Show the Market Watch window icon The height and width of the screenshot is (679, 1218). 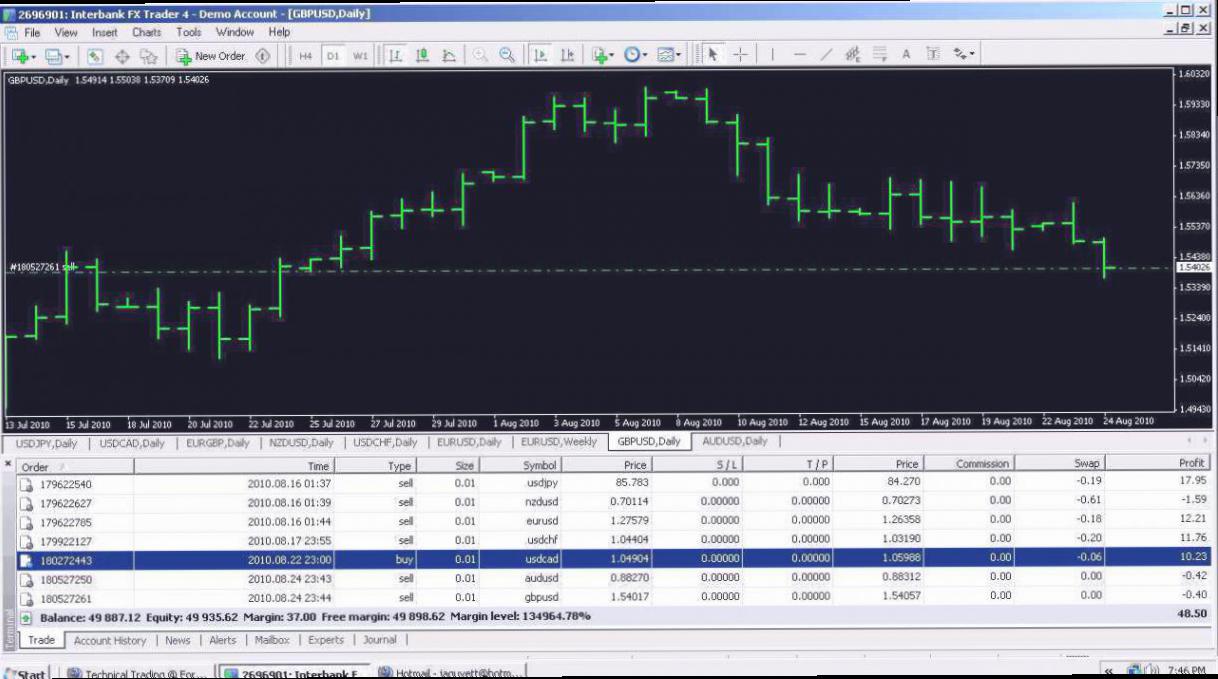click(95, 56)
